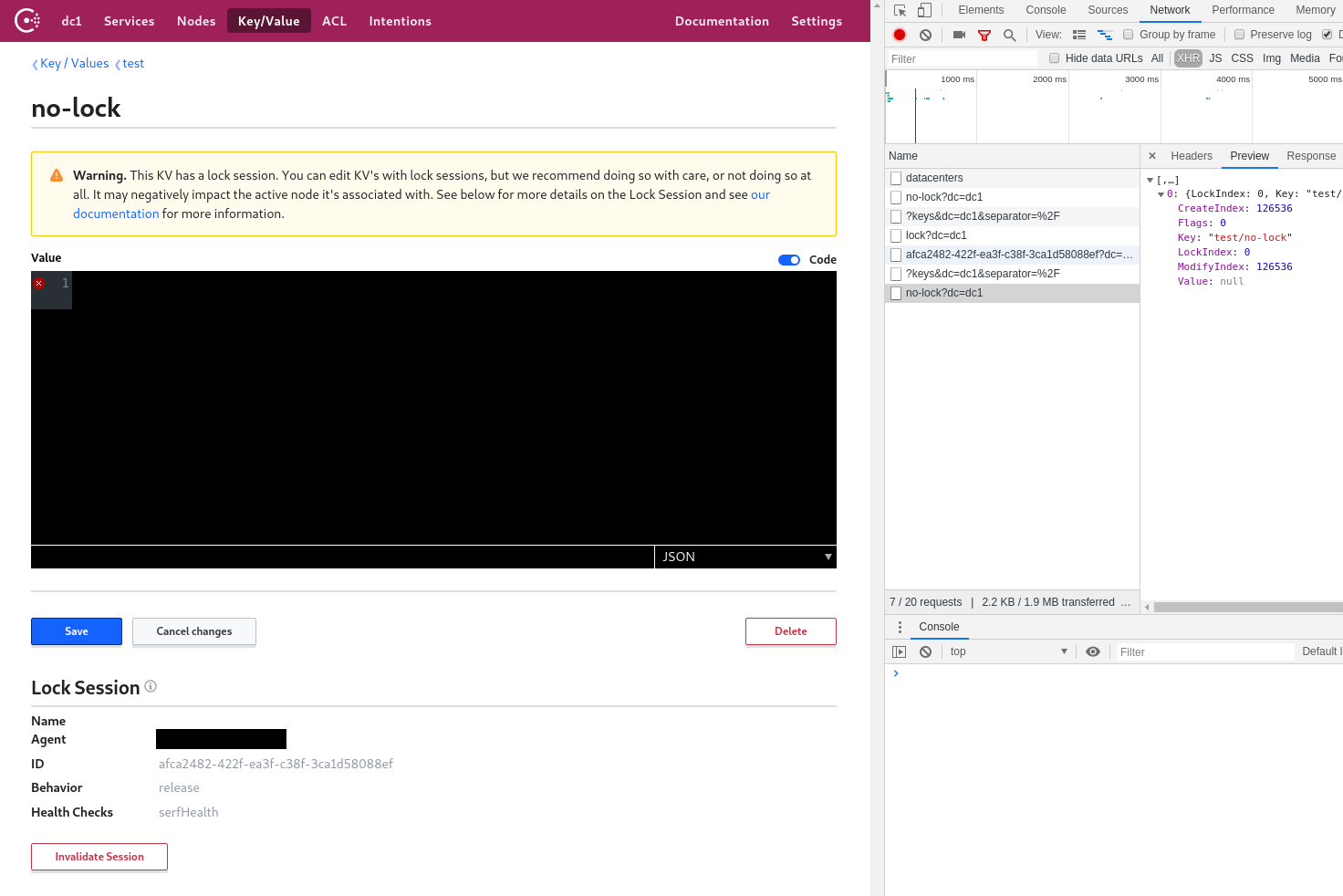Open network search with the magnifier icon
Screen dimensions: 1343x896
click(x=1008, y=34)
